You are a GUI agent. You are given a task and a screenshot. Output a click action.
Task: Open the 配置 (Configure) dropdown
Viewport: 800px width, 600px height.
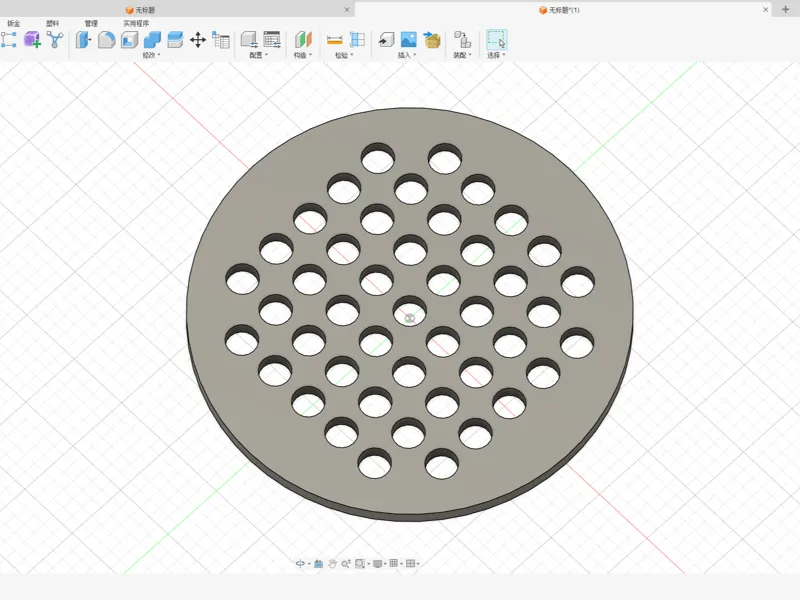click(x=258, y=55)
